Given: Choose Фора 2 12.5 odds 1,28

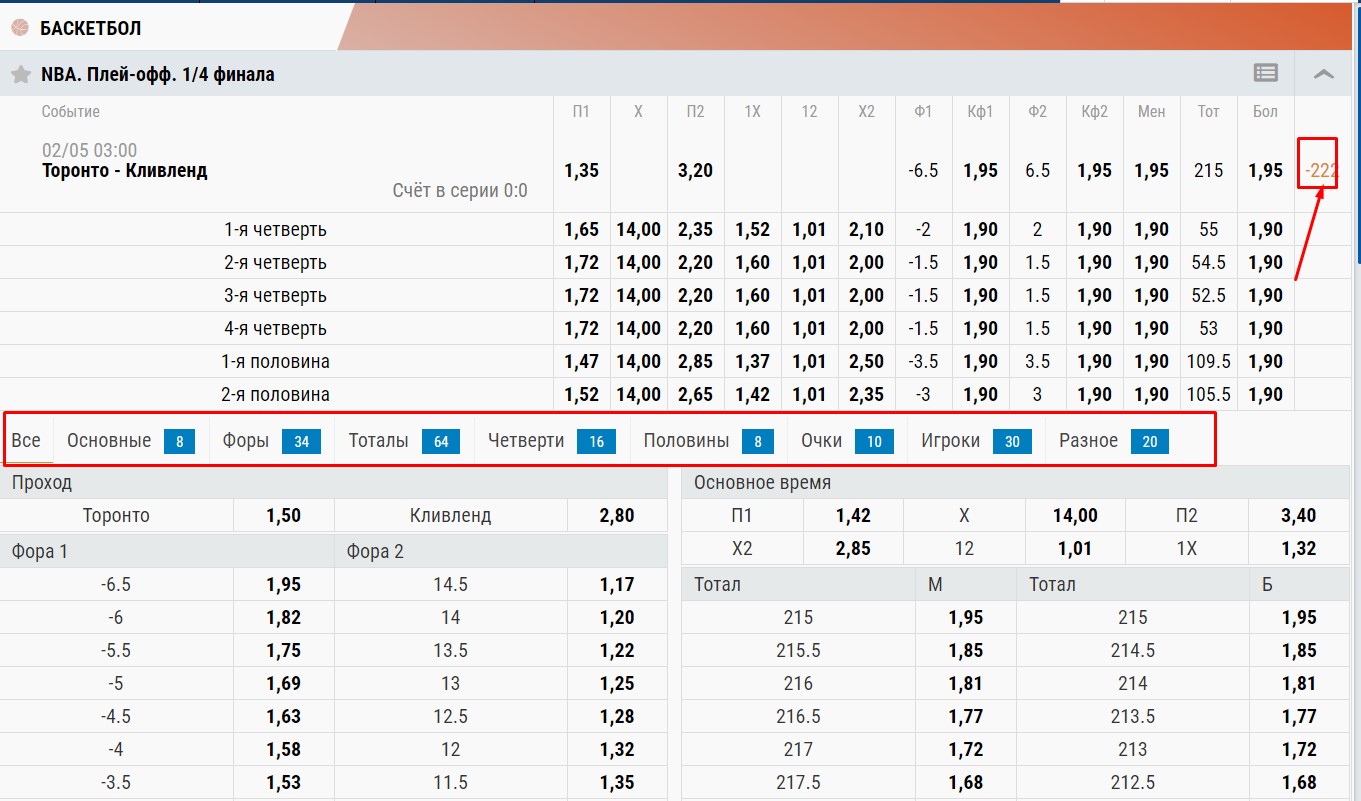Looking at the screenshot, I should (617, 716).
